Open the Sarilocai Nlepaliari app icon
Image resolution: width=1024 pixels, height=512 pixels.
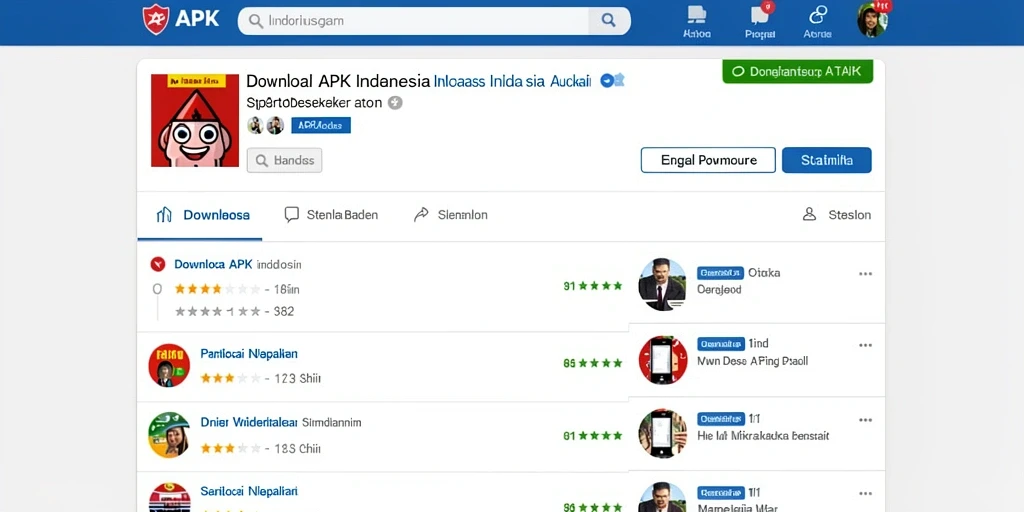coord(169,498)
